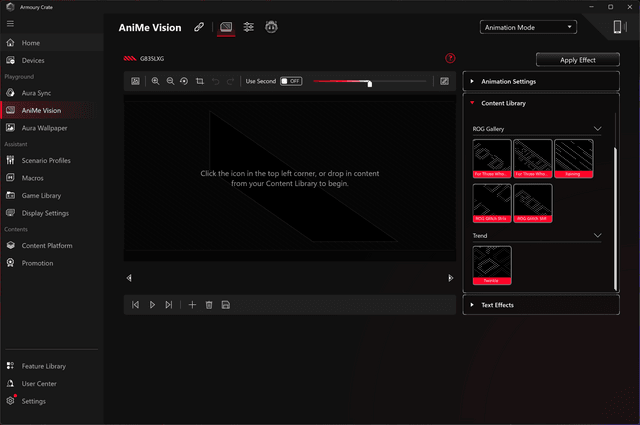Image resolution: width=640 pixels, height=425 pixels.
Task: Click the import image icon in the toolbar
Action: [x=136, y=81]
